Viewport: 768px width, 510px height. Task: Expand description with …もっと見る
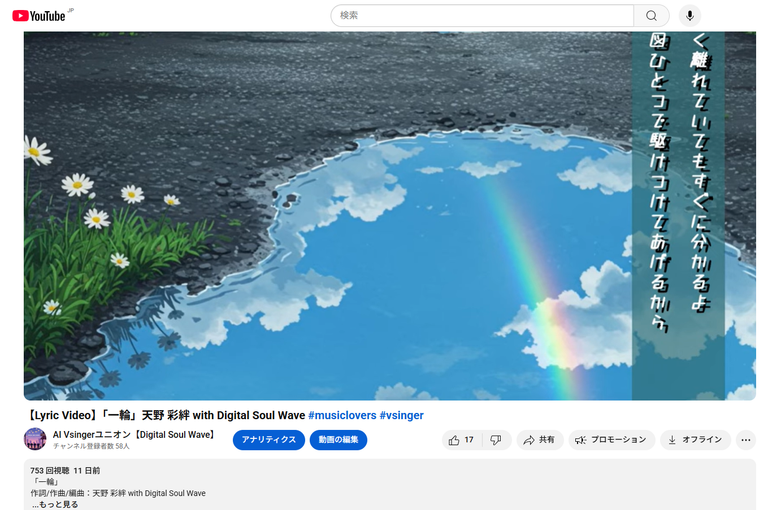[55, 504]
